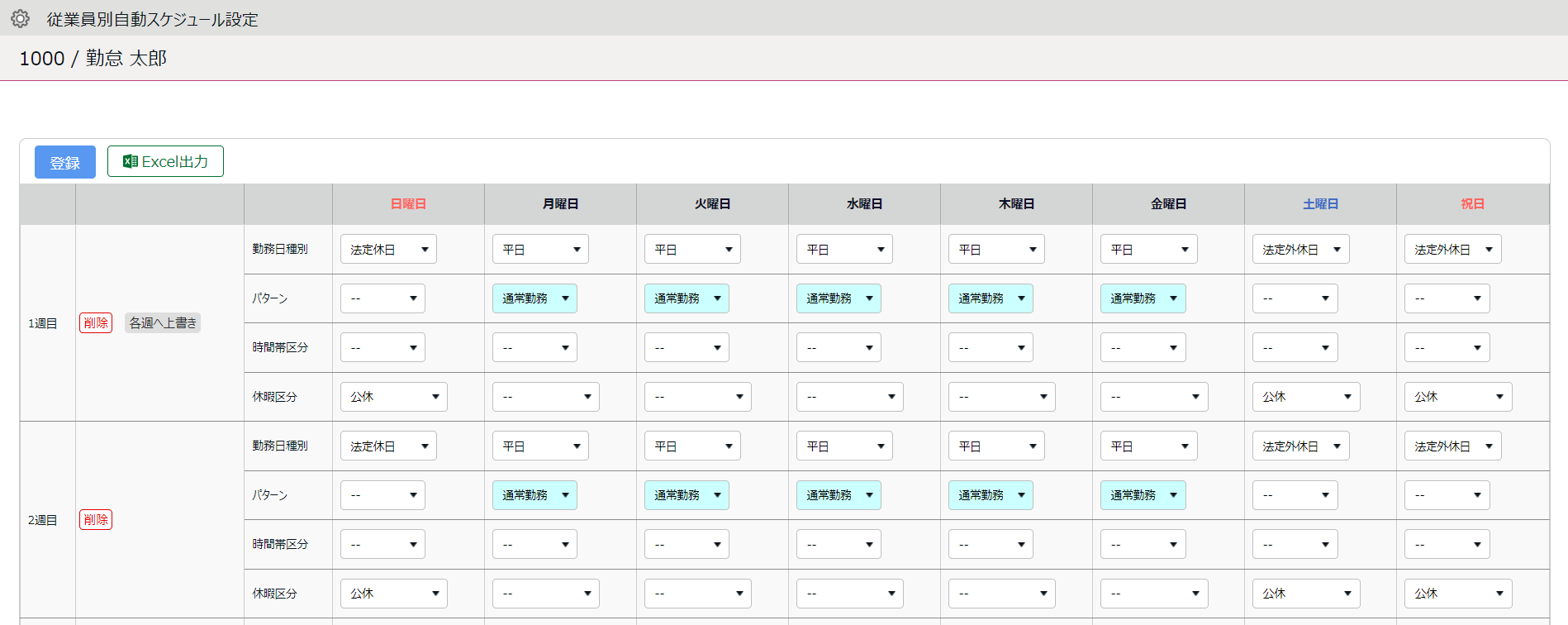Viewport: 1568px width, 625px height.
Task: Open week 1 Friday 勤務日種別 dropdown
Action: 1148,249
